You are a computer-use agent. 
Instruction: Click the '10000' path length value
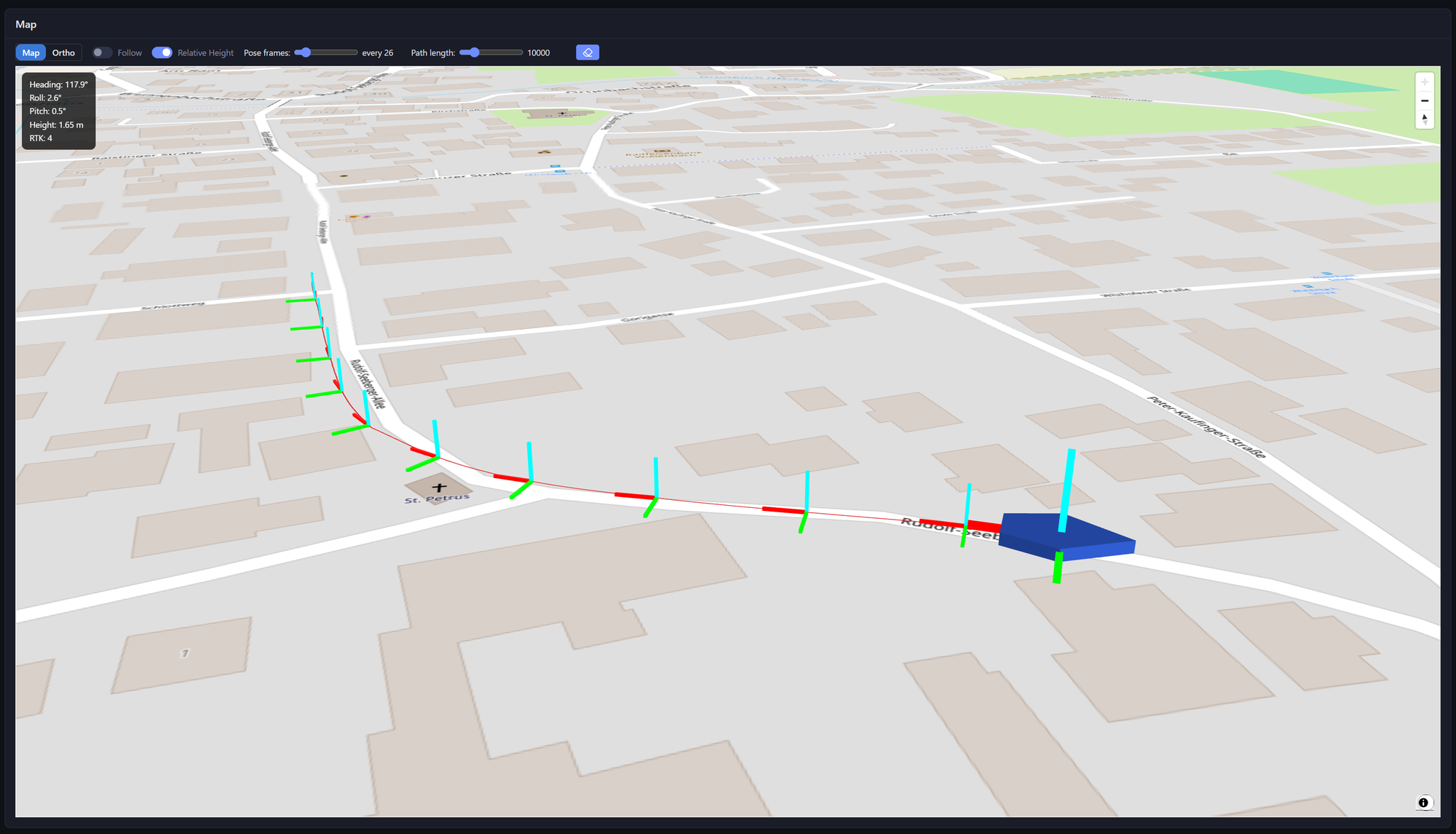[539, 53]
